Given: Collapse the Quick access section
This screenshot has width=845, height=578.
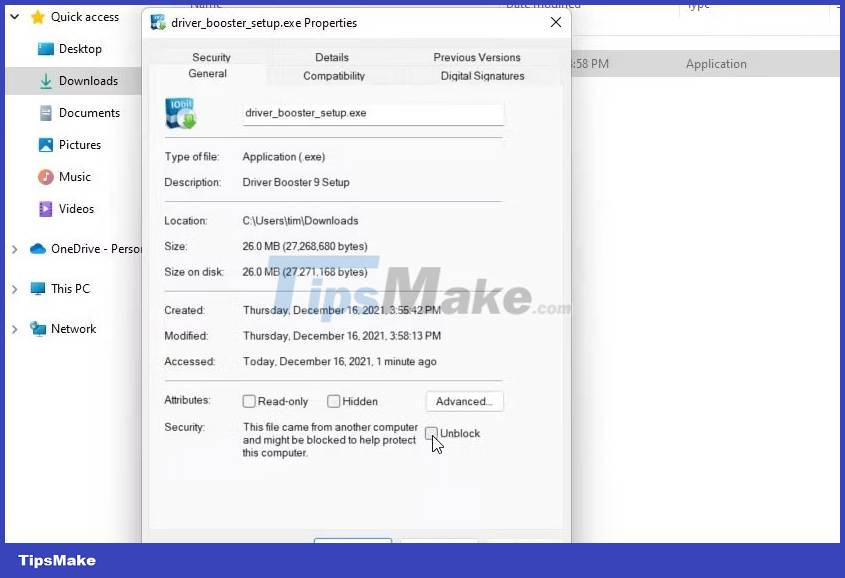Looking at the screenshot, I should coord(14,16).
